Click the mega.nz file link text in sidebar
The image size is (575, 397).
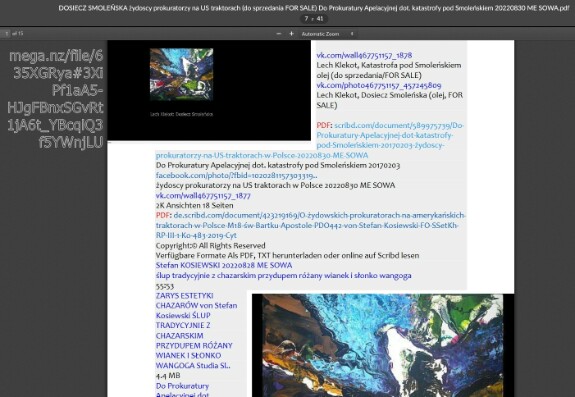55,99
